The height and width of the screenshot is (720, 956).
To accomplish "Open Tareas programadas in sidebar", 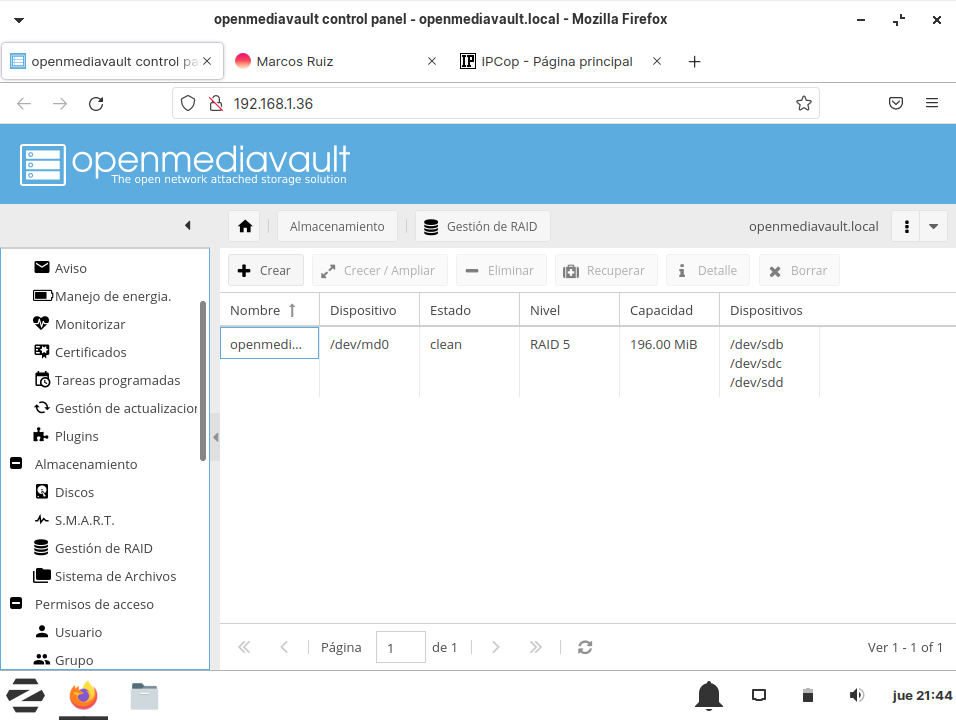I will [x=117, y=380].
